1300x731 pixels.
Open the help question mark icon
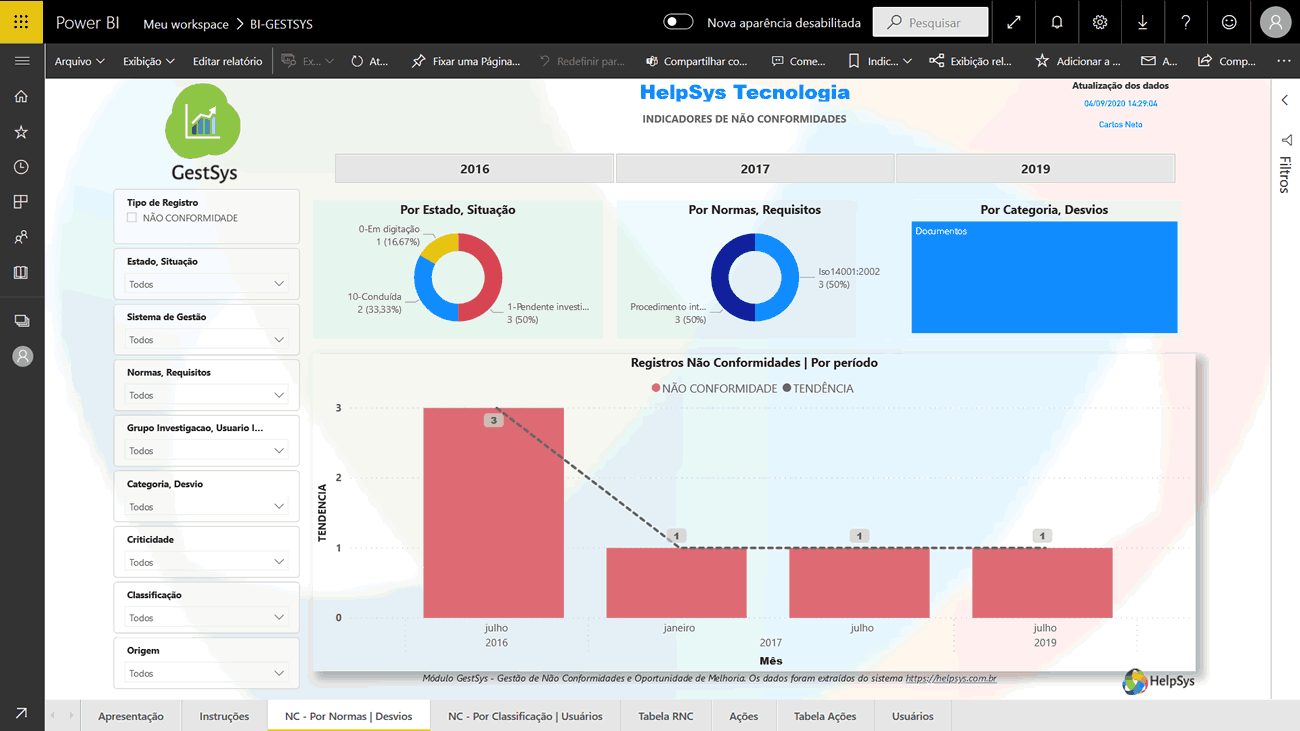(x=1186, y=22)
